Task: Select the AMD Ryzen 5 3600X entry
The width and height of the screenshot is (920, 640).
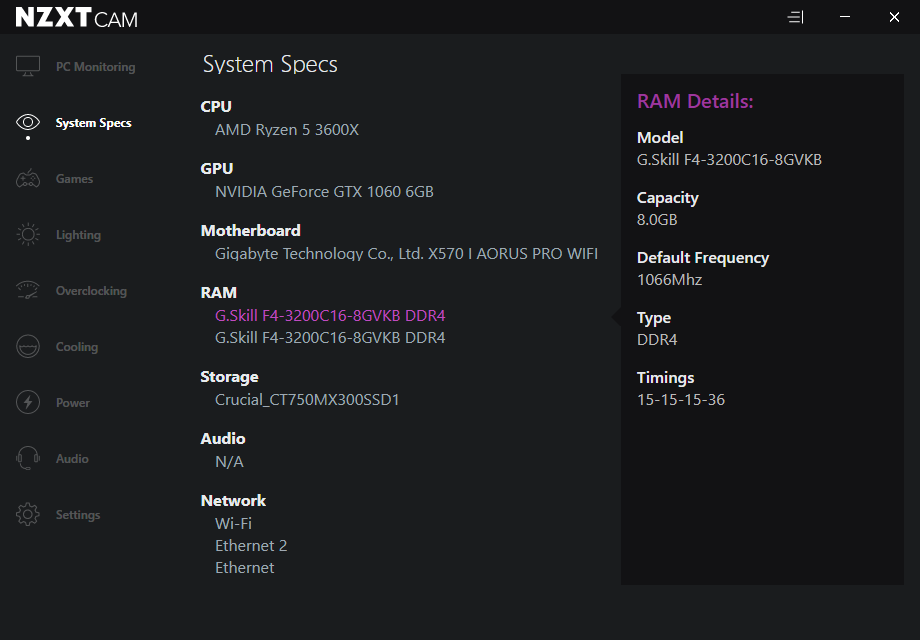Action: pyautogui.click(x=286, y=130)
